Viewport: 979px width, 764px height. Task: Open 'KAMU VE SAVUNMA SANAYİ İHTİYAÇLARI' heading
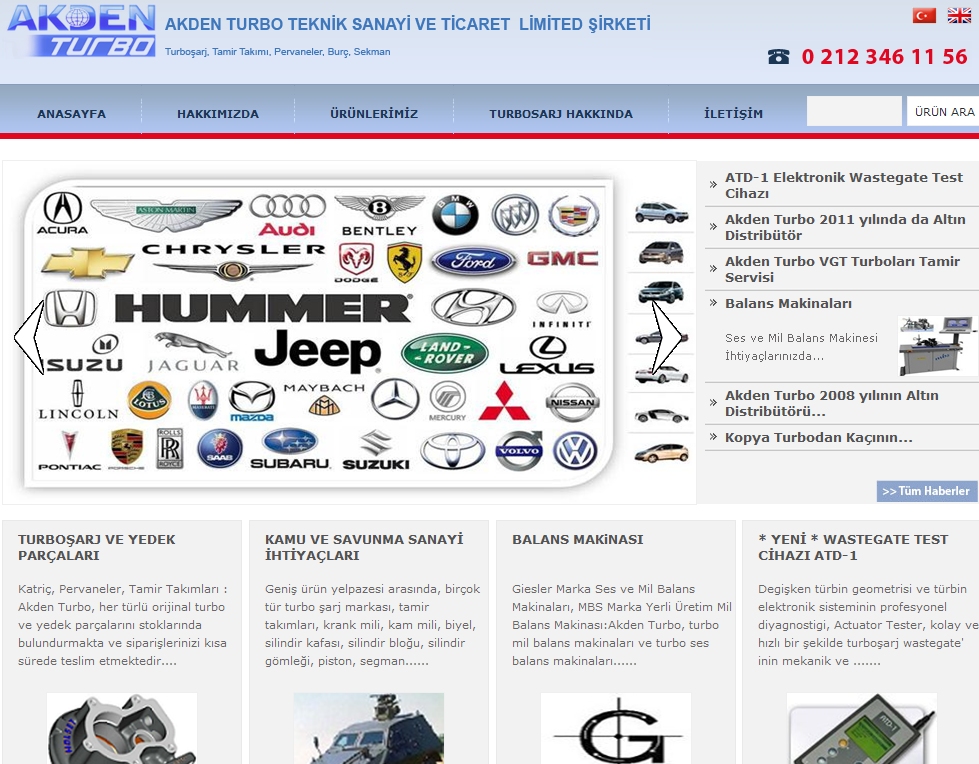coord(364,547)
